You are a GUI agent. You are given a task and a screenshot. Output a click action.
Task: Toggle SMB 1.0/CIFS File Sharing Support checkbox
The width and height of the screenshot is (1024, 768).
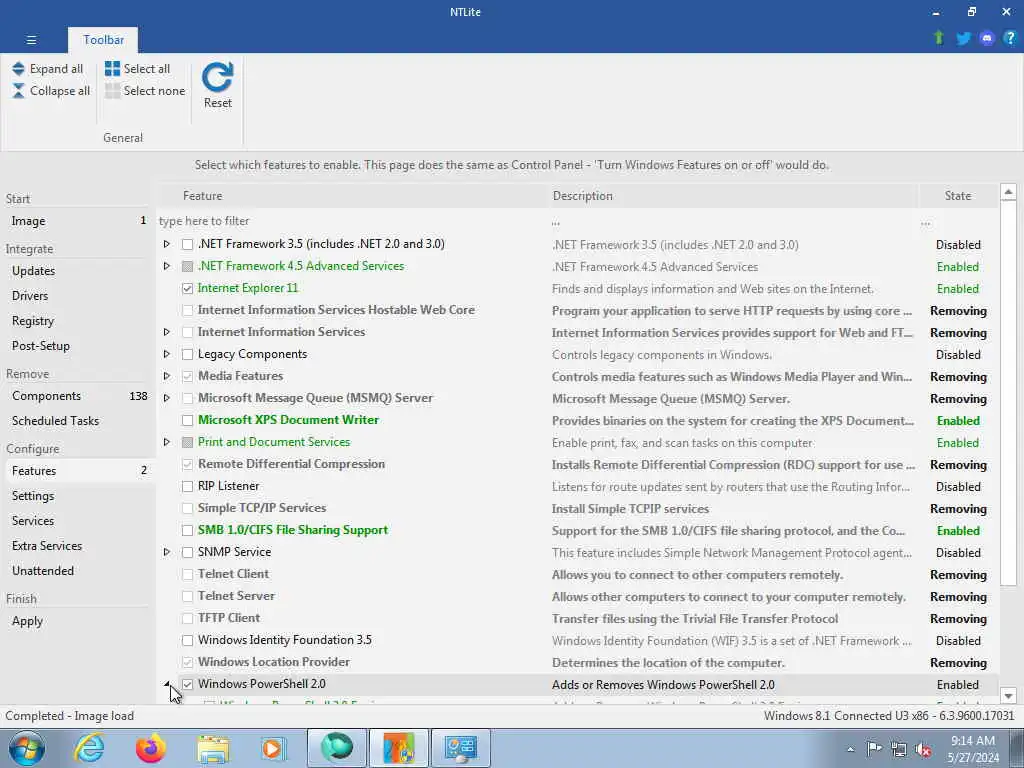[x=187, y=530]
